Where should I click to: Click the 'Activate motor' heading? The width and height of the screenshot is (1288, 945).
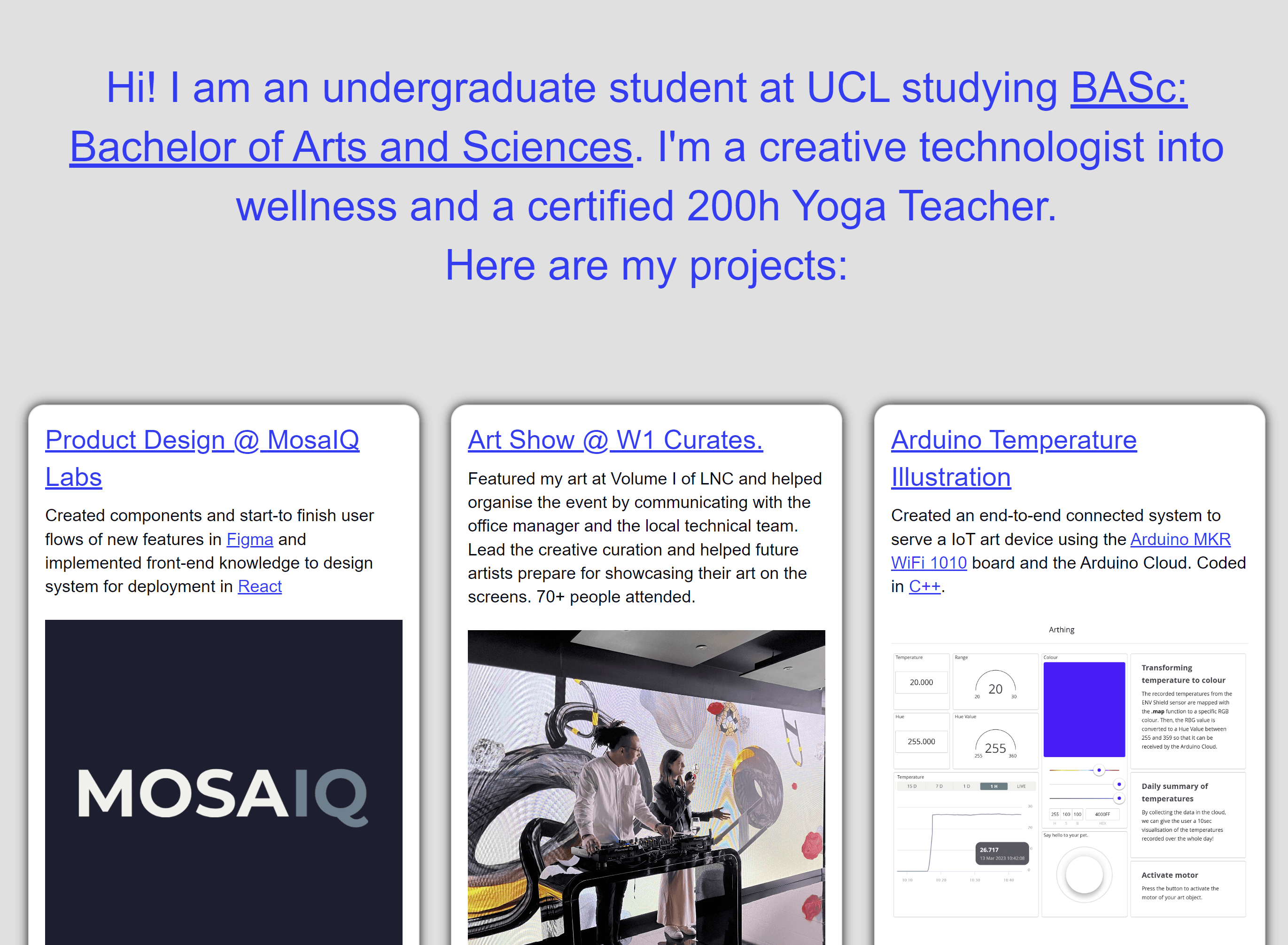[1169, 875]
